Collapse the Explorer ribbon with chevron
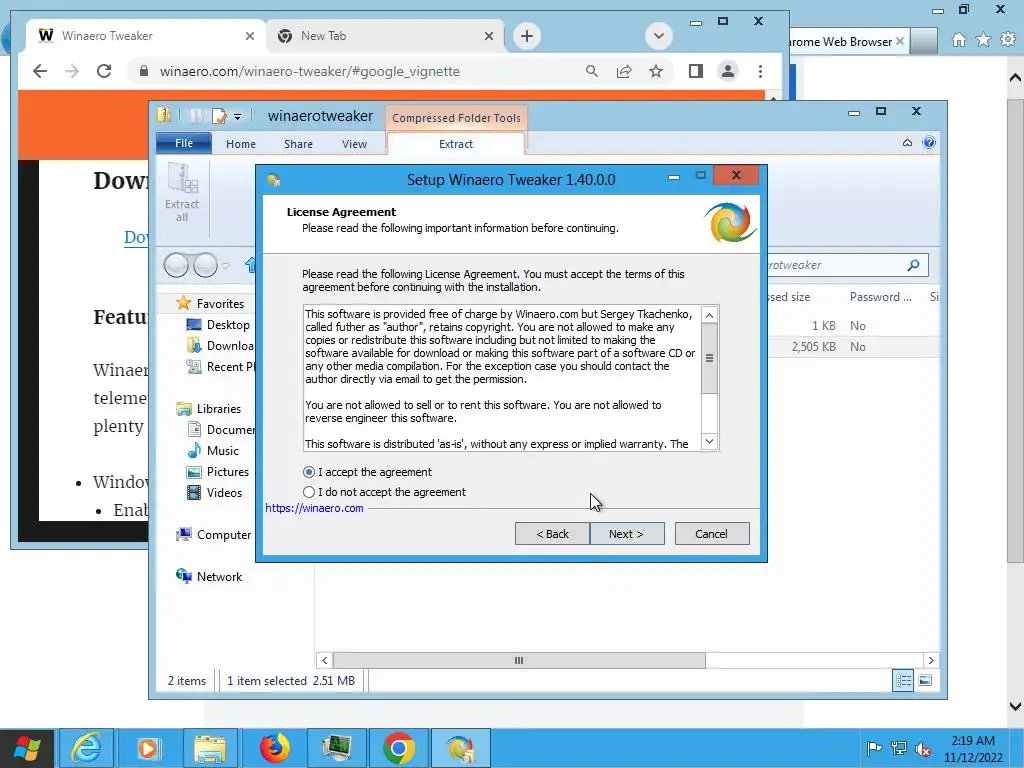Image resolution: width=1024 pixels, height=768 pixels. pos(907,142)
